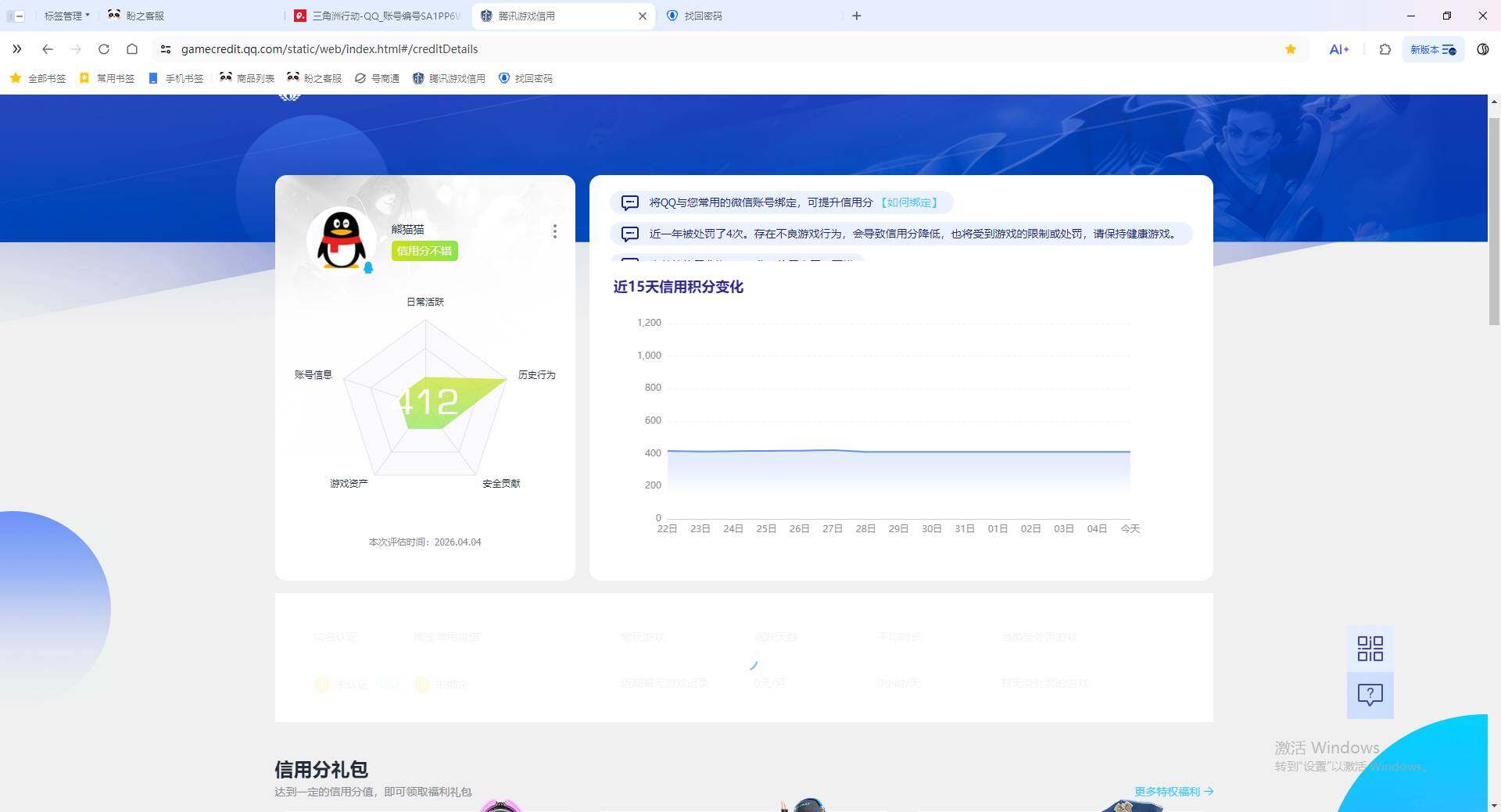Image resolution: width=1501 pixels, height=812 pixels.
Task: Open the 找回密码 bookmark
Action: point(525,78)
